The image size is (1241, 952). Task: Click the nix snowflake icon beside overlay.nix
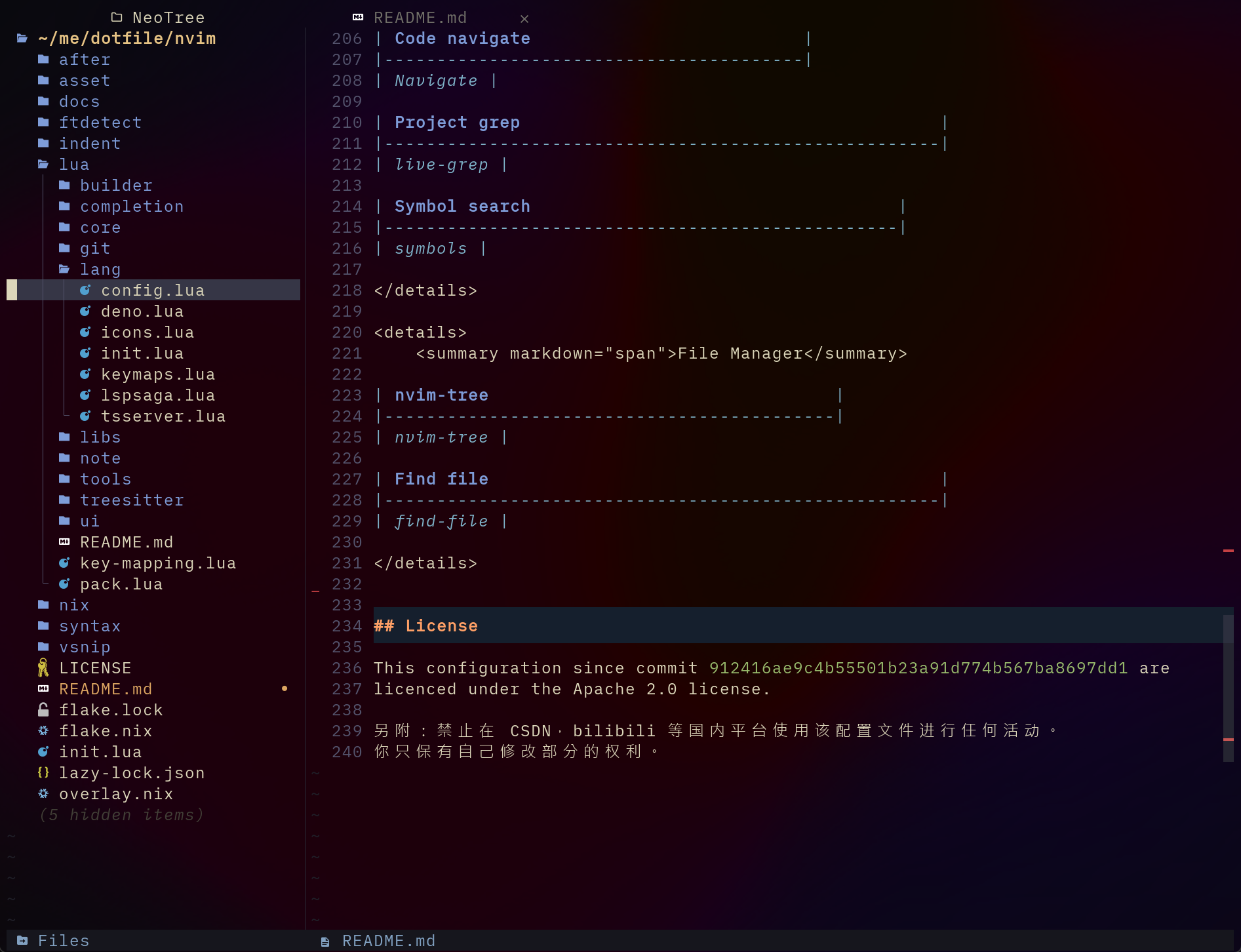(x=43, y=793)
